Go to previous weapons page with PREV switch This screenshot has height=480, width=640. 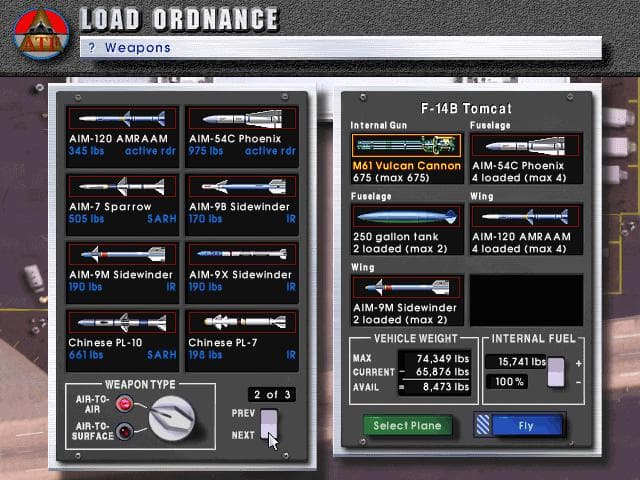coord(269,416)
